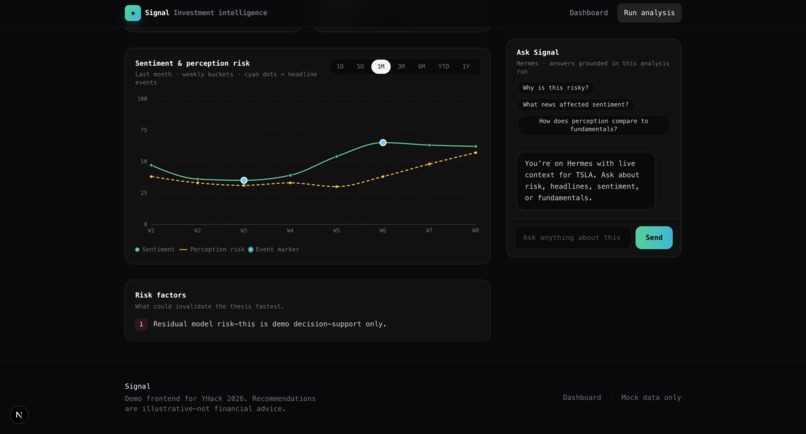Open Dashboard in the top navigation
Image resolution: width=806 pixels, height=434 pixels.
[588, 13]
